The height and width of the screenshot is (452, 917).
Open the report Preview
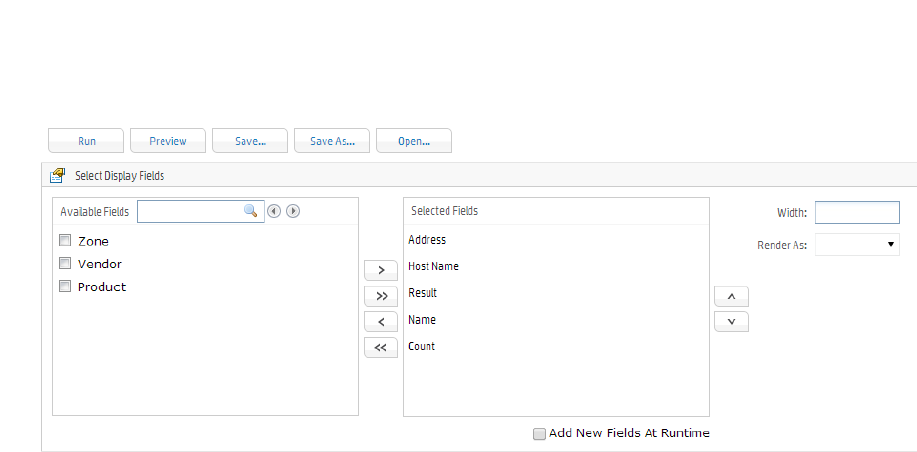pos(168,141)
